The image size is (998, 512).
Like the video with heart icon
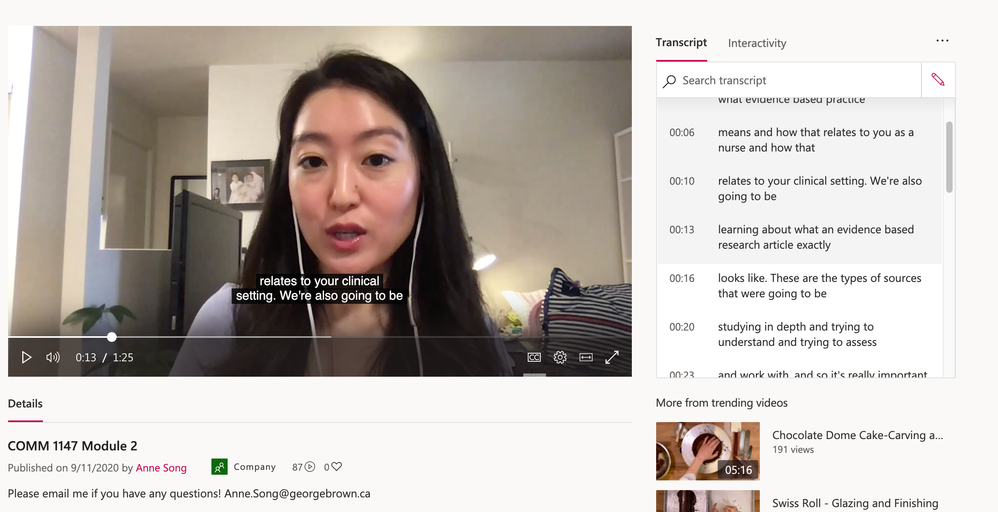tap(337, 467)
